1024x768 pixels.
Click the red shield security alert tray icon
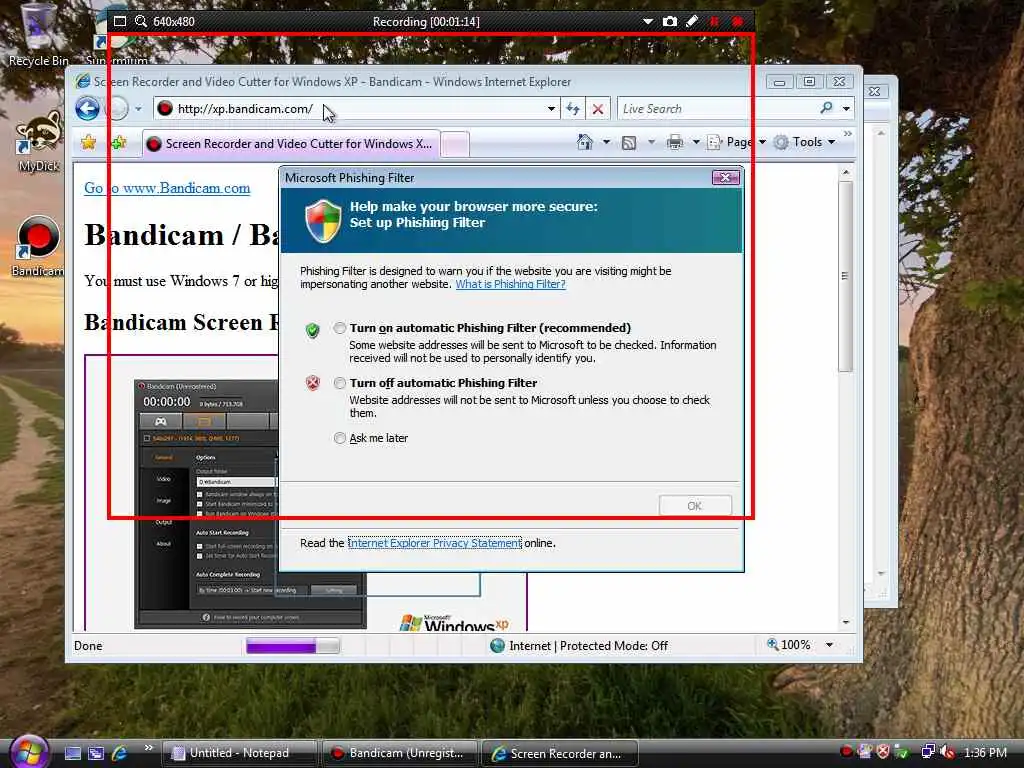[883, 752]
